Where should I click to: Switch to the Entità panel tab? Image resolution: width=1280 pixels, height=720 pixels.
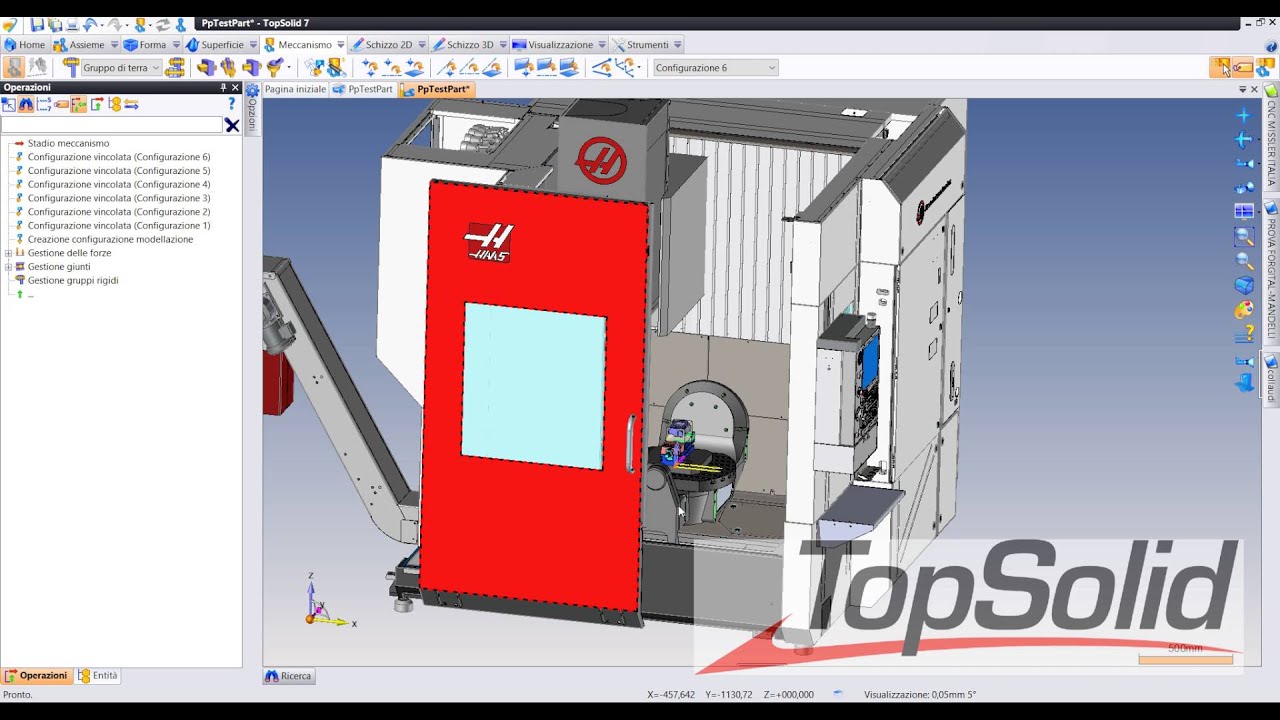(x=98, y=676)
